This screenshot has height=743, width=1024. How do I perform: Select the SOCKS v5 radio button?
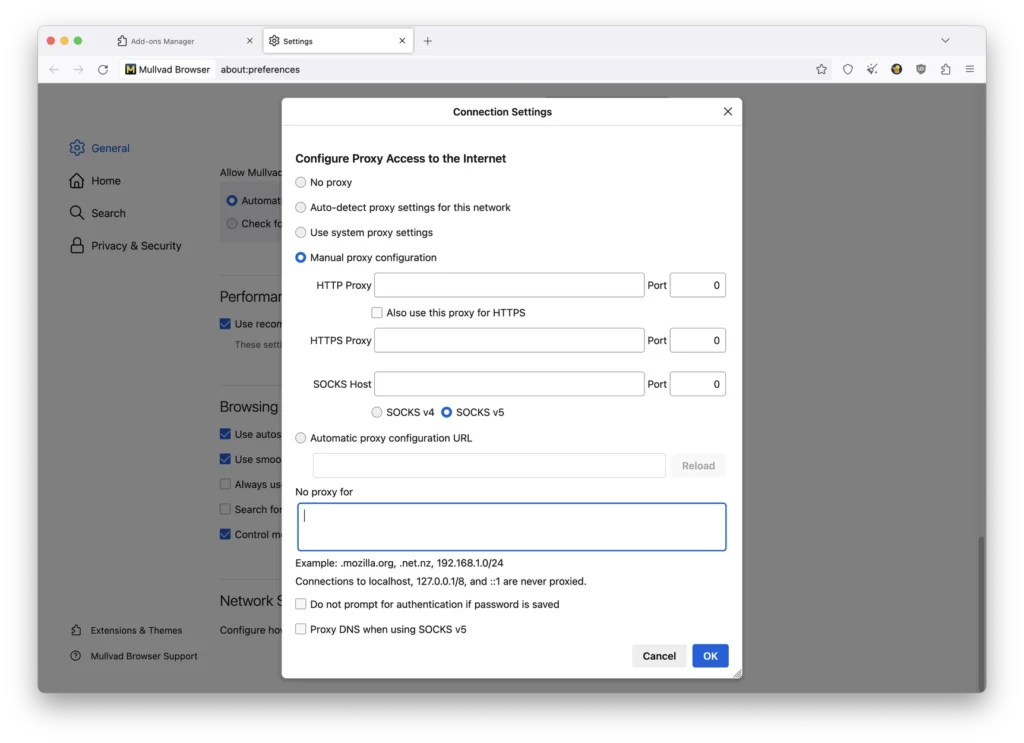pyautogui.click(x=447, y=412)
